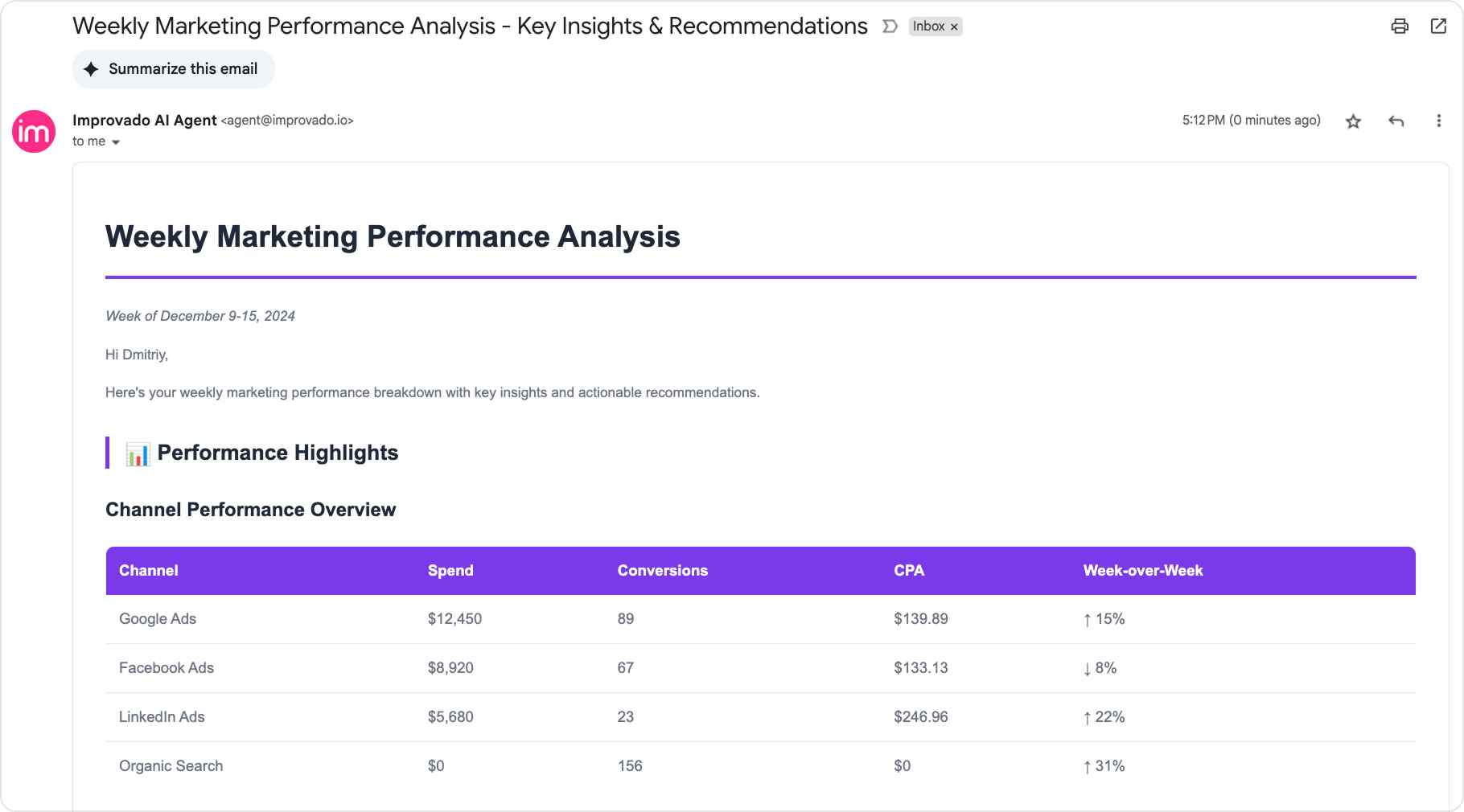Click the Improvado sender avatar
Screen dimensions: 1464x812
point(34,131)
